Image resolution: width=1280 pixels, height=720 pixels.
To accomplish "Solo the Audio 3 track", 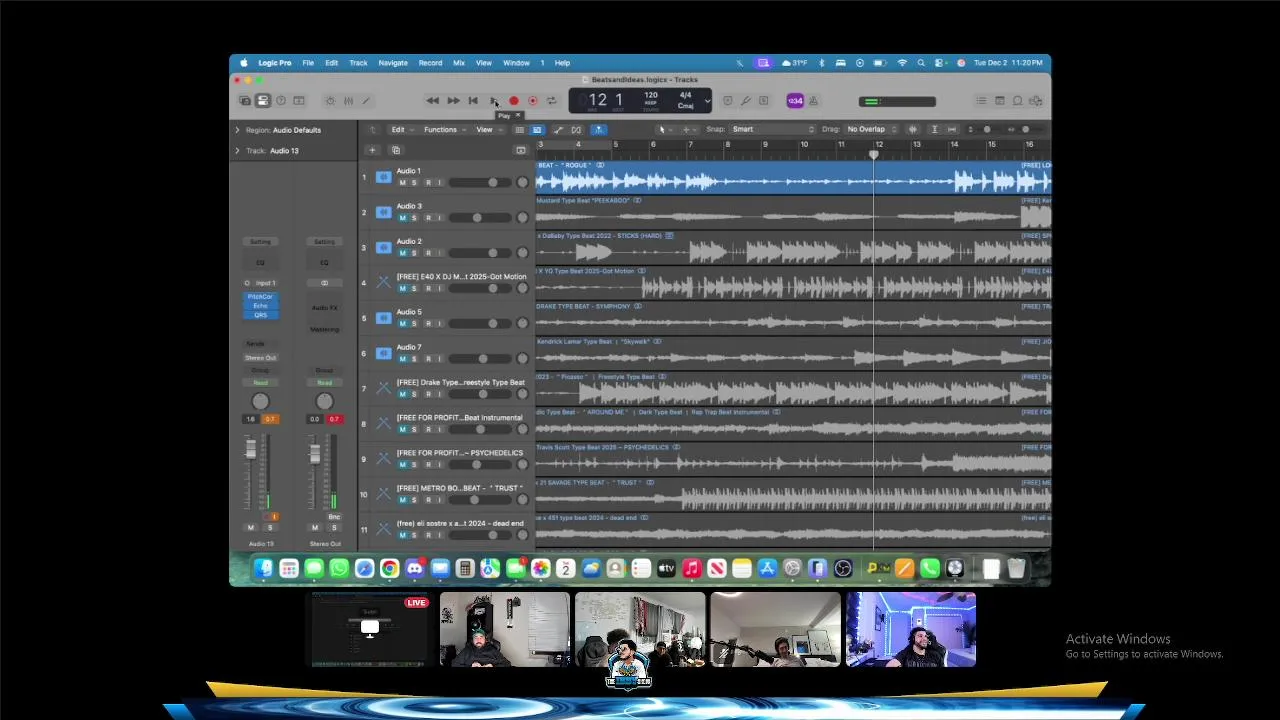I will coord(414,218).
